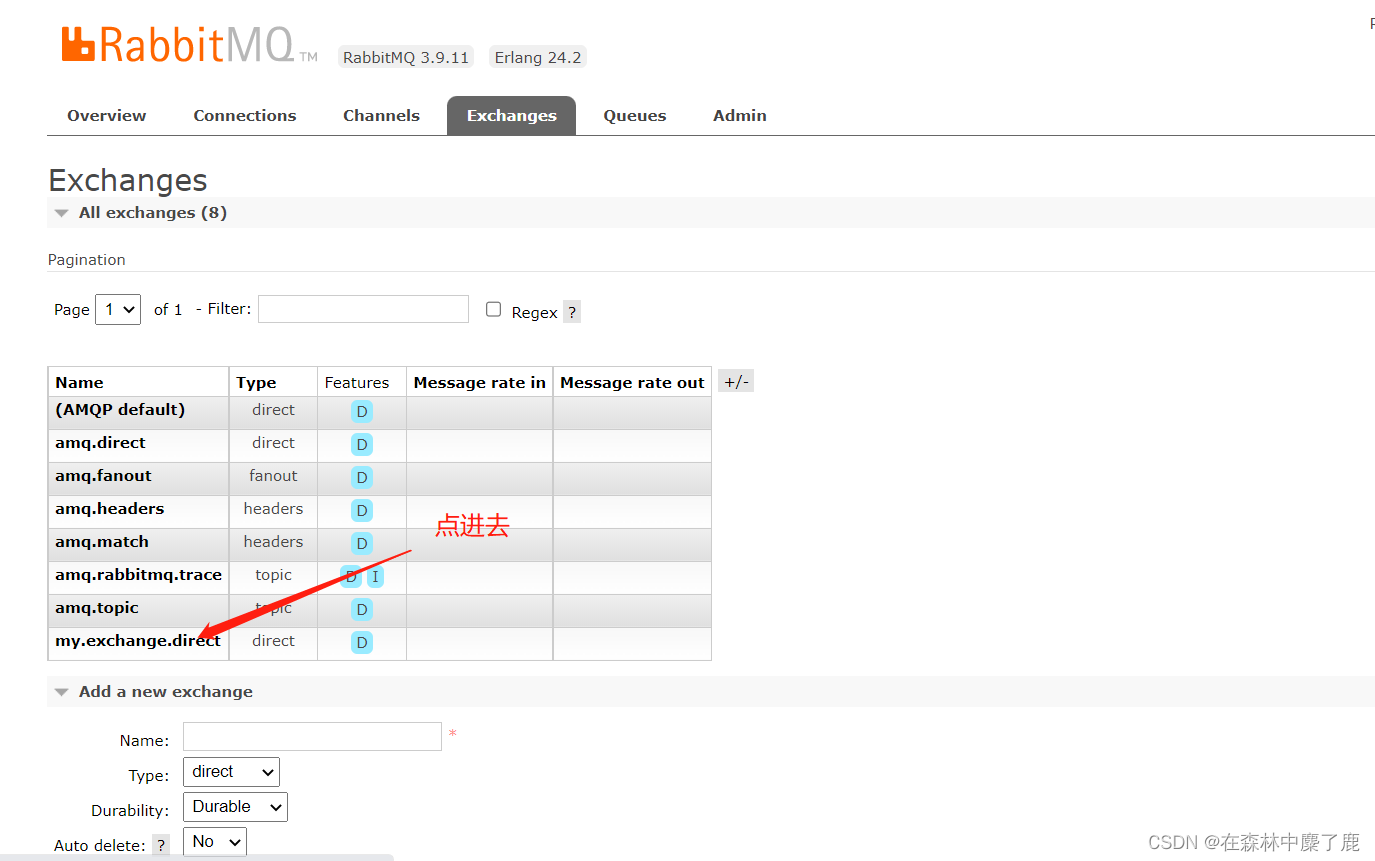The height and width of the screenshot is (861, 1375).
Task: Sort by the Type column header
Action: 256,382
